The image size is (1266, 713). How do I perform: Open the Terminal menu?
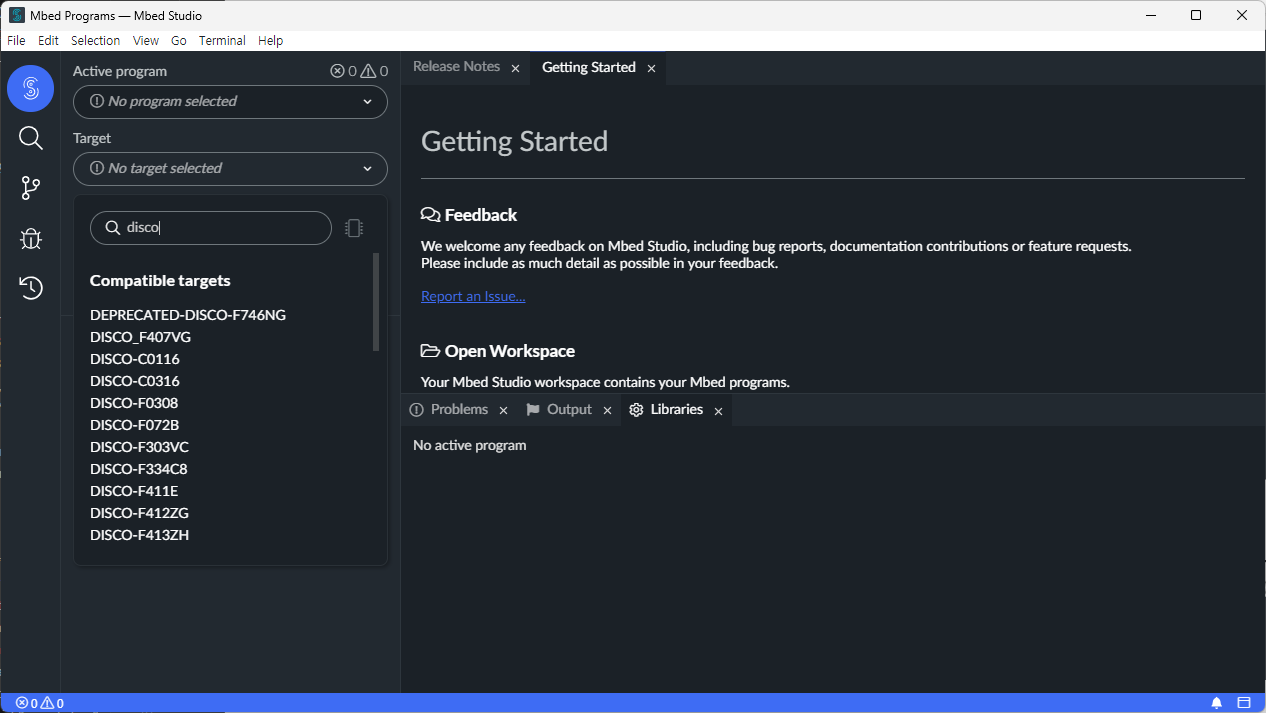(222, 41)
